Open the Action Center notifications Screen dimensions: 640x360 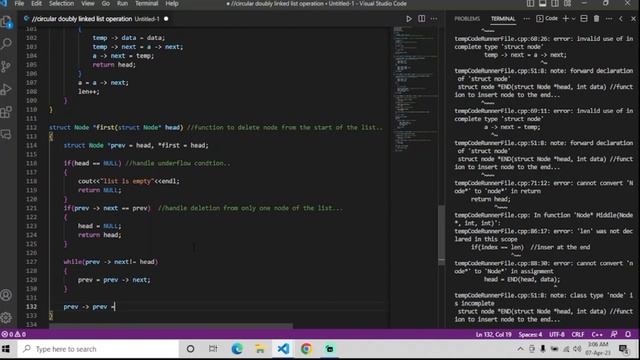point(623,349)
